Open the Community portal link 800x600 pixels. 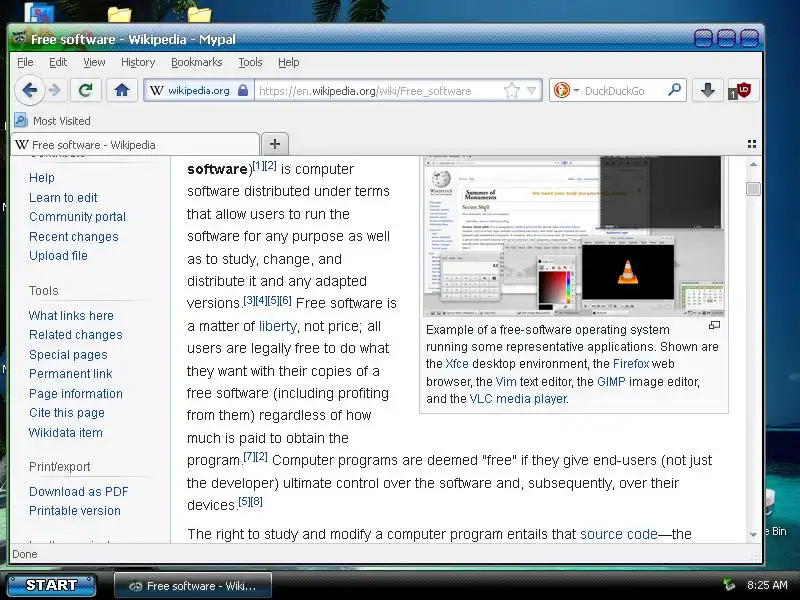coord(77,217)
